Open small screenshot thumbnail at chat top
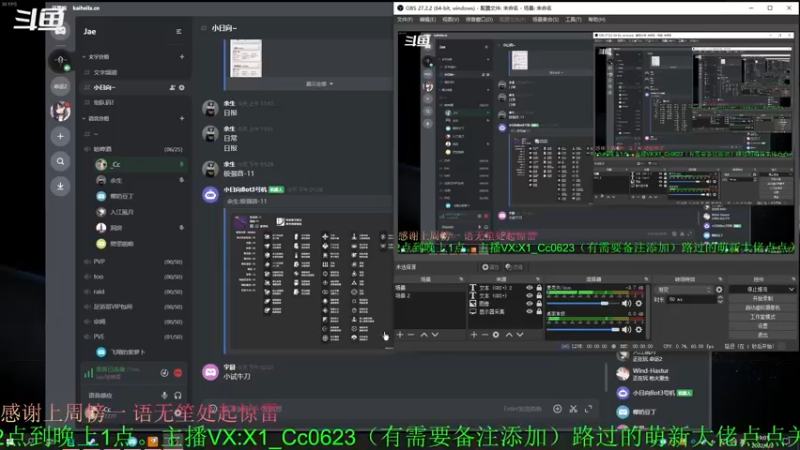800x450 pixels. point(246,58)
